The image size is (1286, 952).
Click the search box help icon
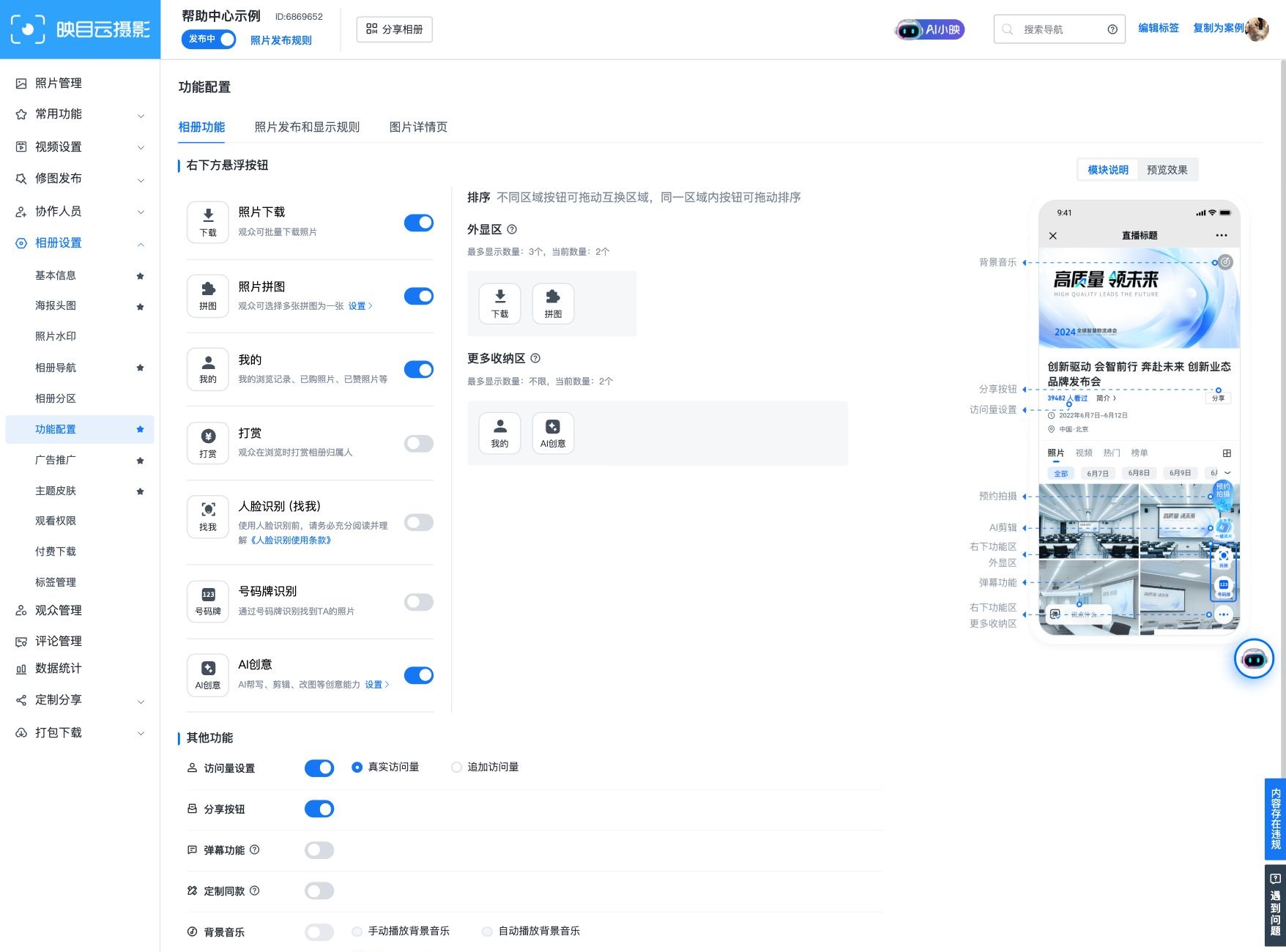pyautogui.click(x=1112, y=29)
